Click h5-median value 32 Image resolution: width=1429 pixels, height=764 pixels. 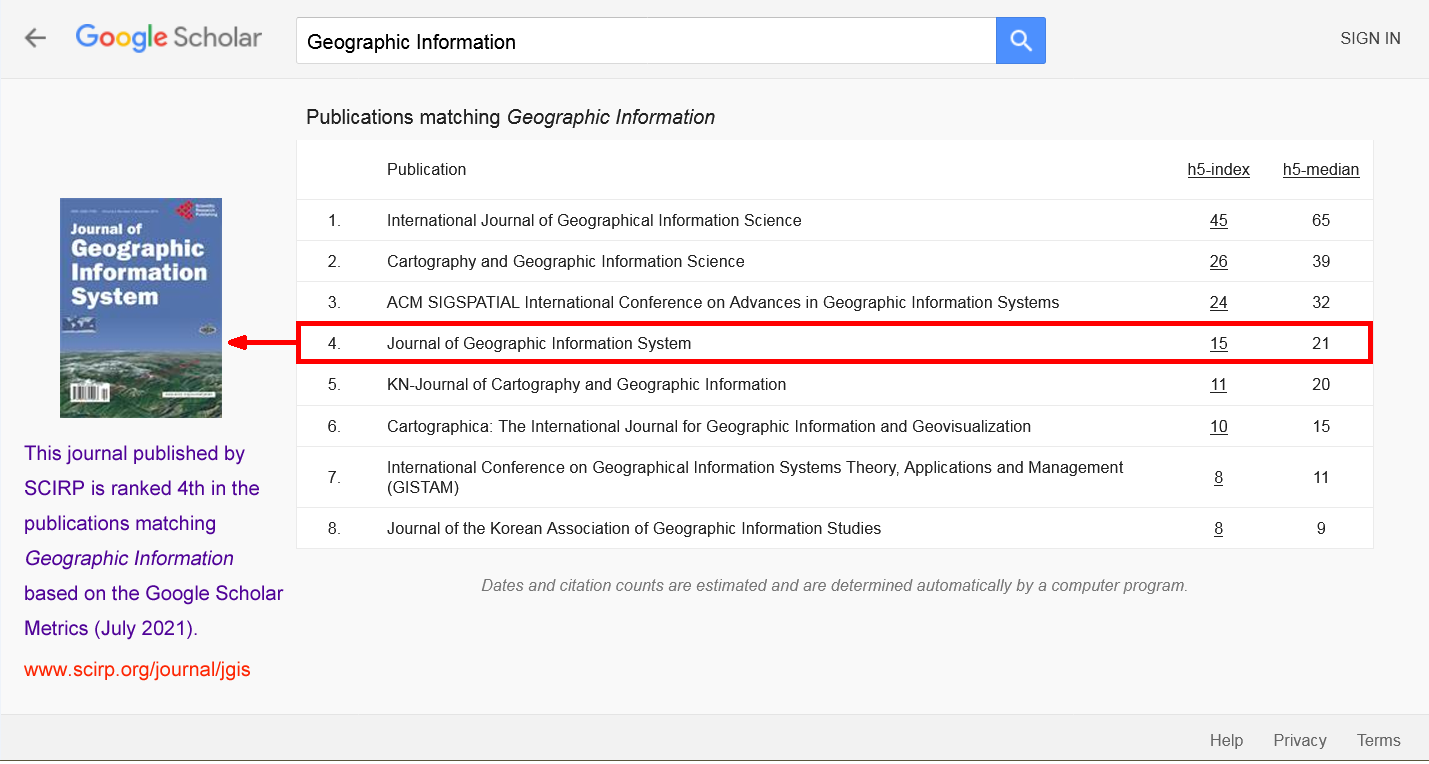1321,302
